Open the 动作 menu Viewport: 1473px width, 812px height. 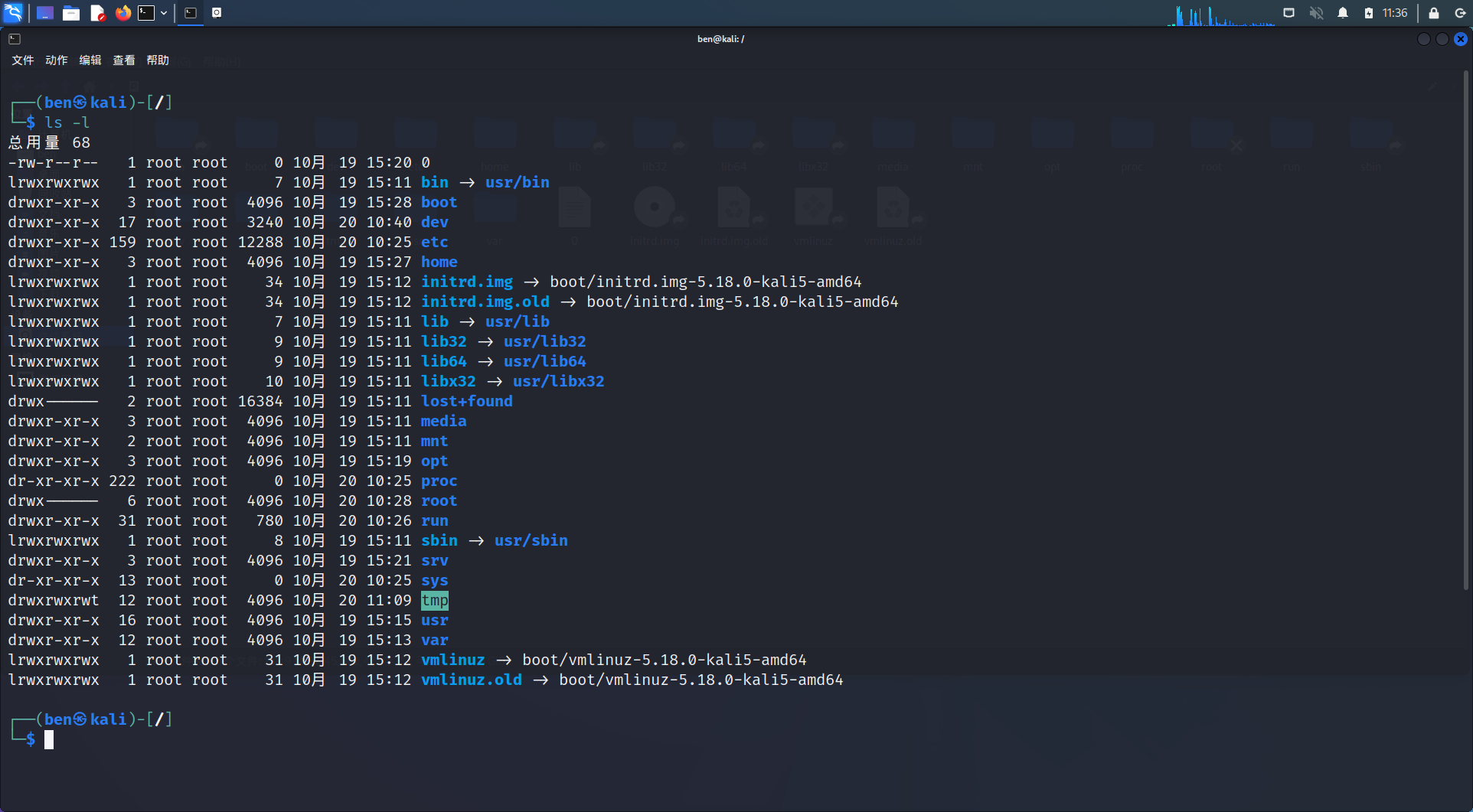[57, 60]
